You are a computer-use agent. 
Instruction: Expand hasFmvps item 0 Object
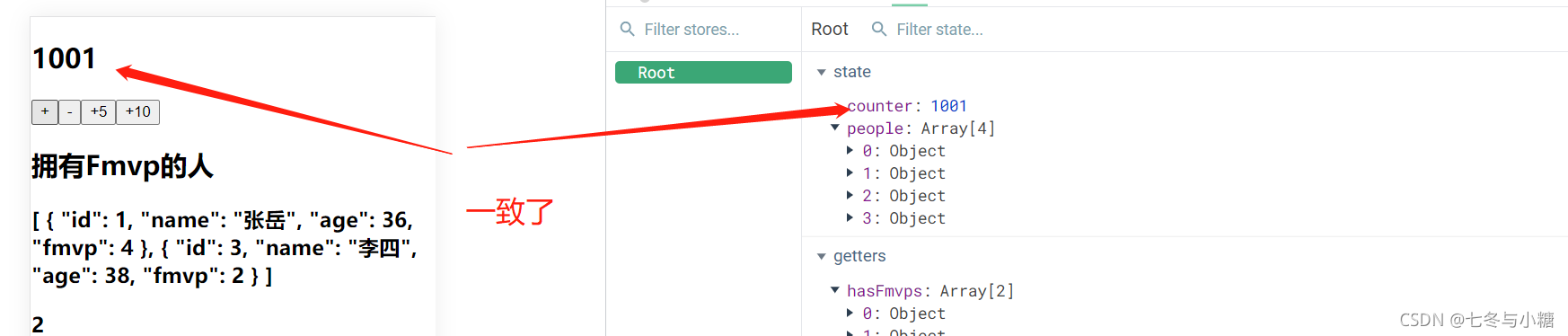[850, 313]
